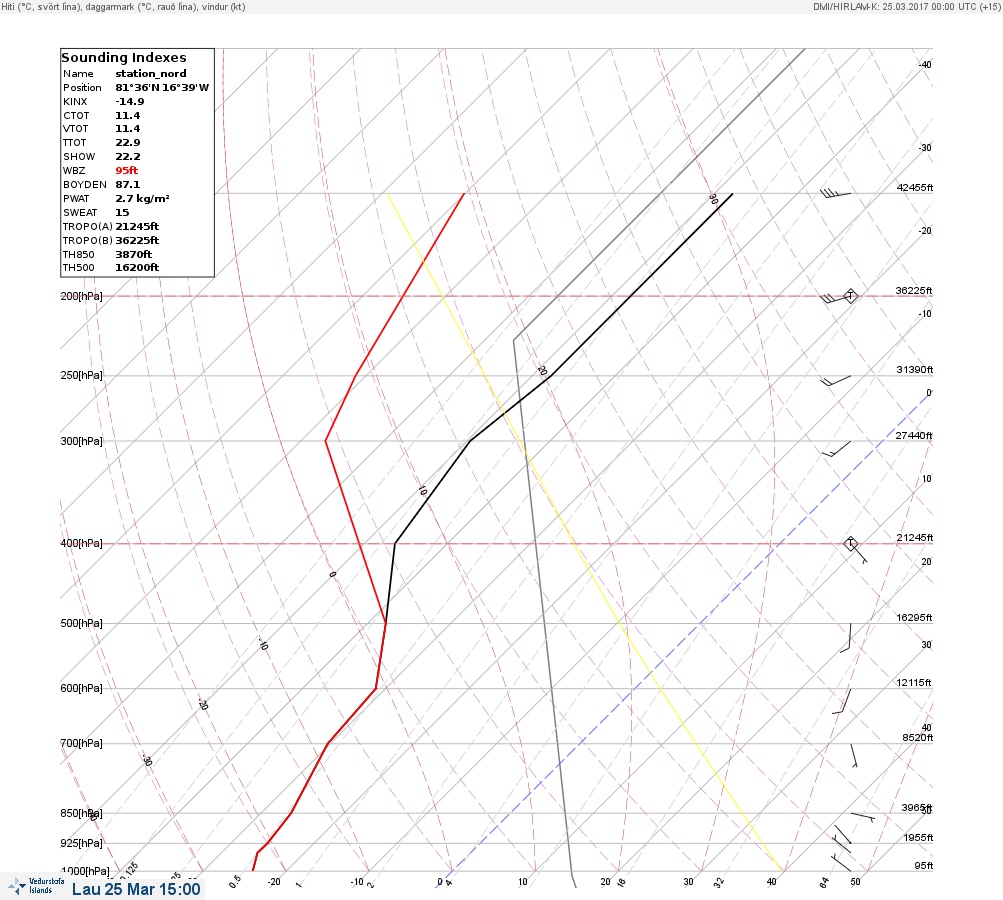Screen dimensions: 1003x900
Task: Click the BOYDEN value 87.1
Action: pos(127,184)
